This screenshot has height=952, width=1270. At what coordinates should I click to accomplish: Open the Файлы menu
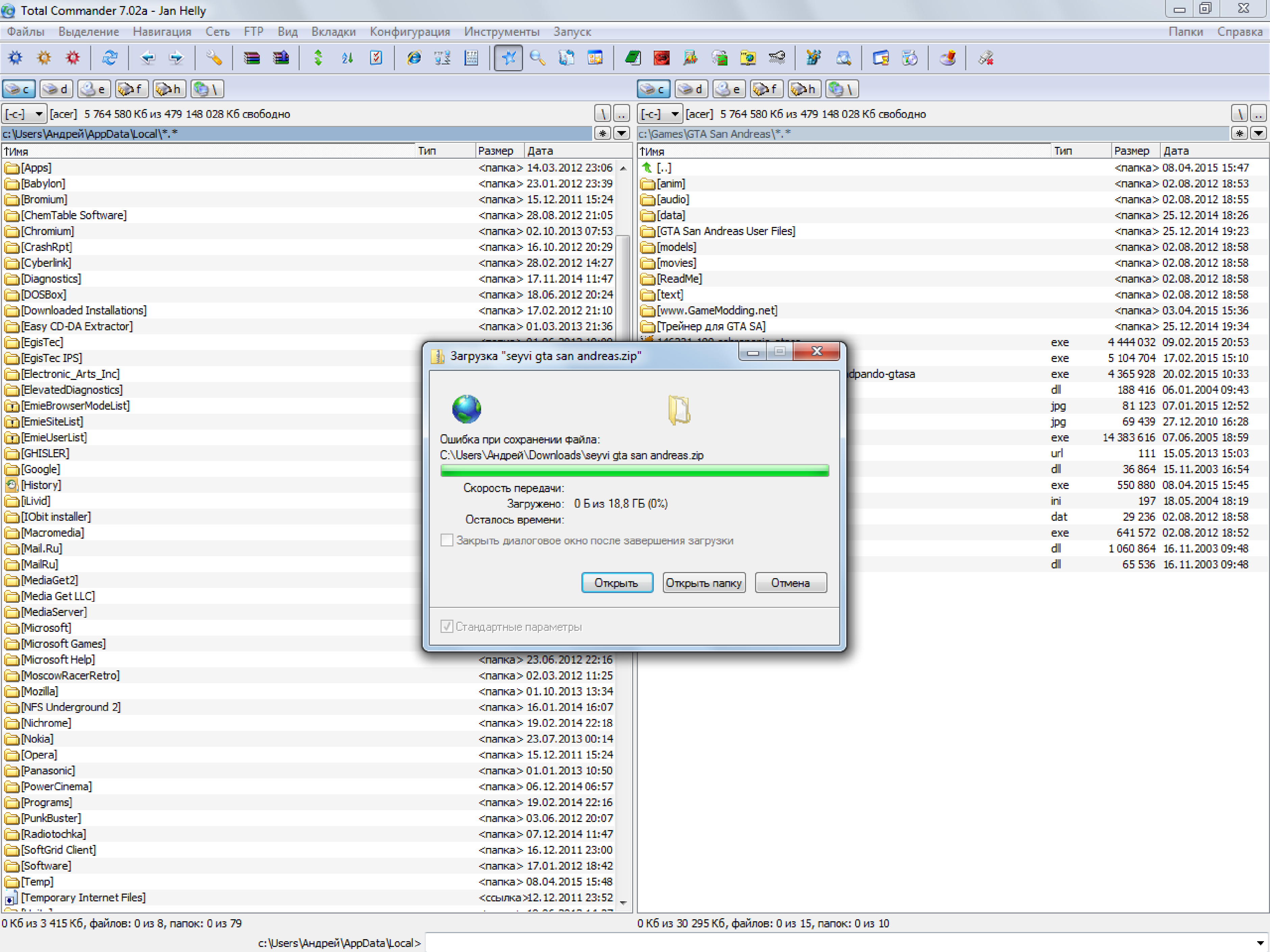pos(25,31)
